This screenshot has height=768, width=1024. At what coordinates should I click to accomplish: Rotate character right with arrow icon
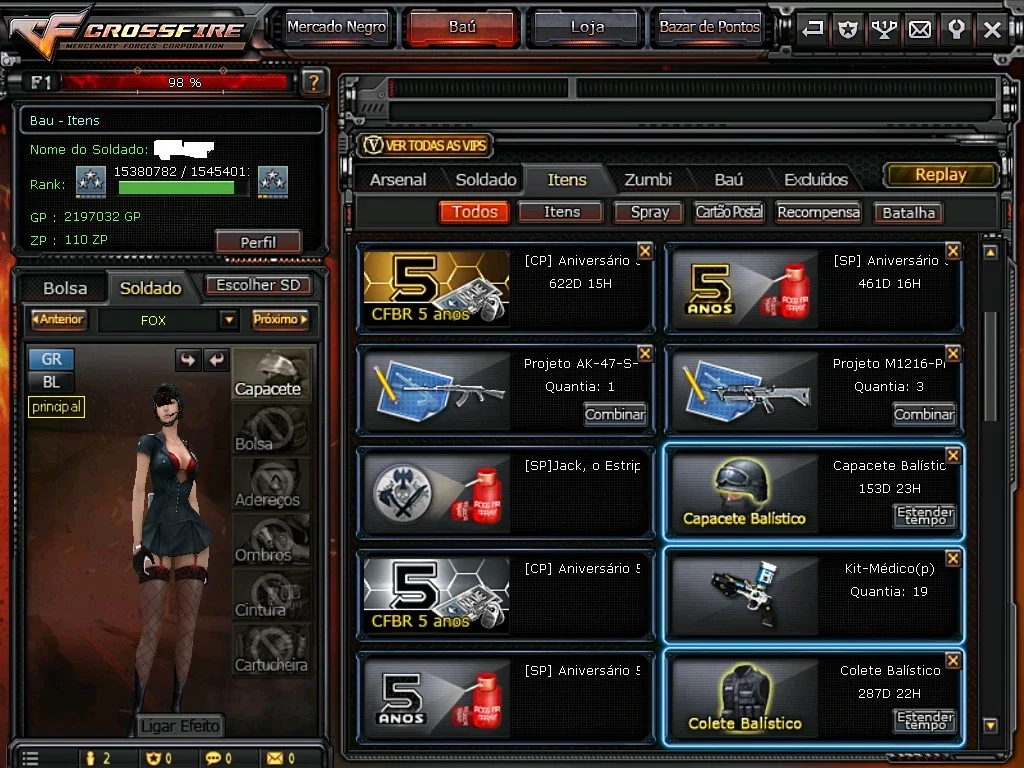pyautogui.click(x=216, y=360)
